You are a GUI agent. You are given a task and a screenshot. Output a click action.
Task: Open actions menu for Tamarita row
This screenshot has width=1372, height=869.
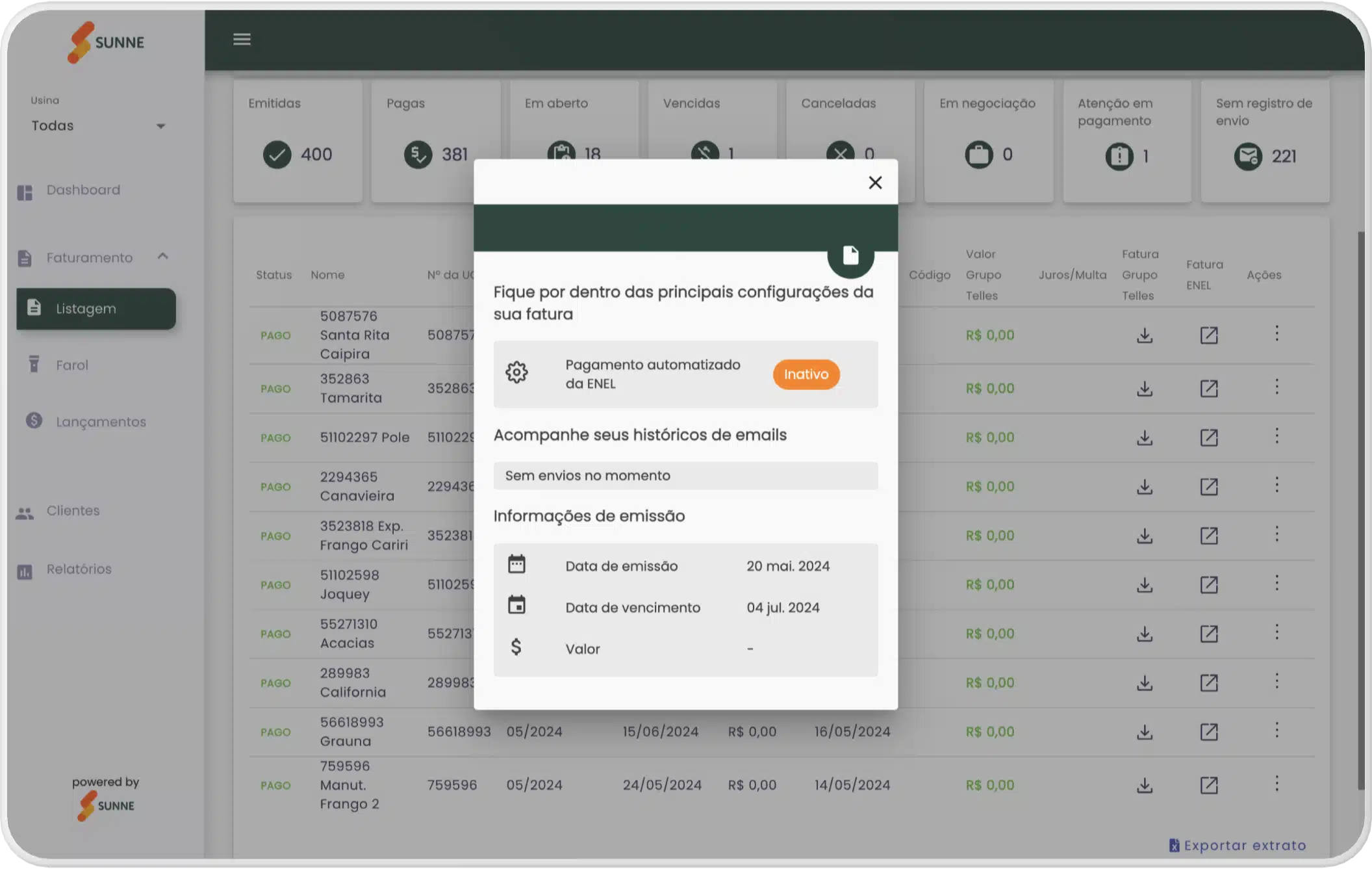point(1277,387)
